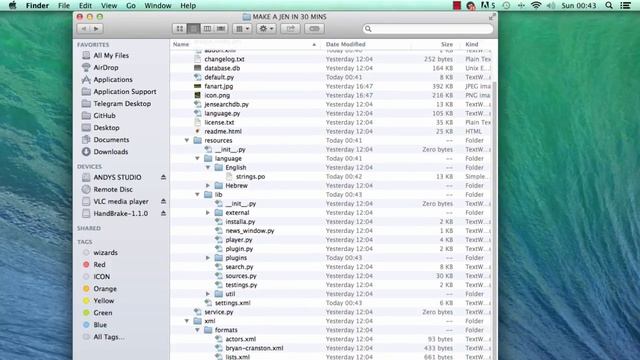Collapse the formats folder
Image resolution: width=640 pixels, height=360 pixels.
[197, 330]
